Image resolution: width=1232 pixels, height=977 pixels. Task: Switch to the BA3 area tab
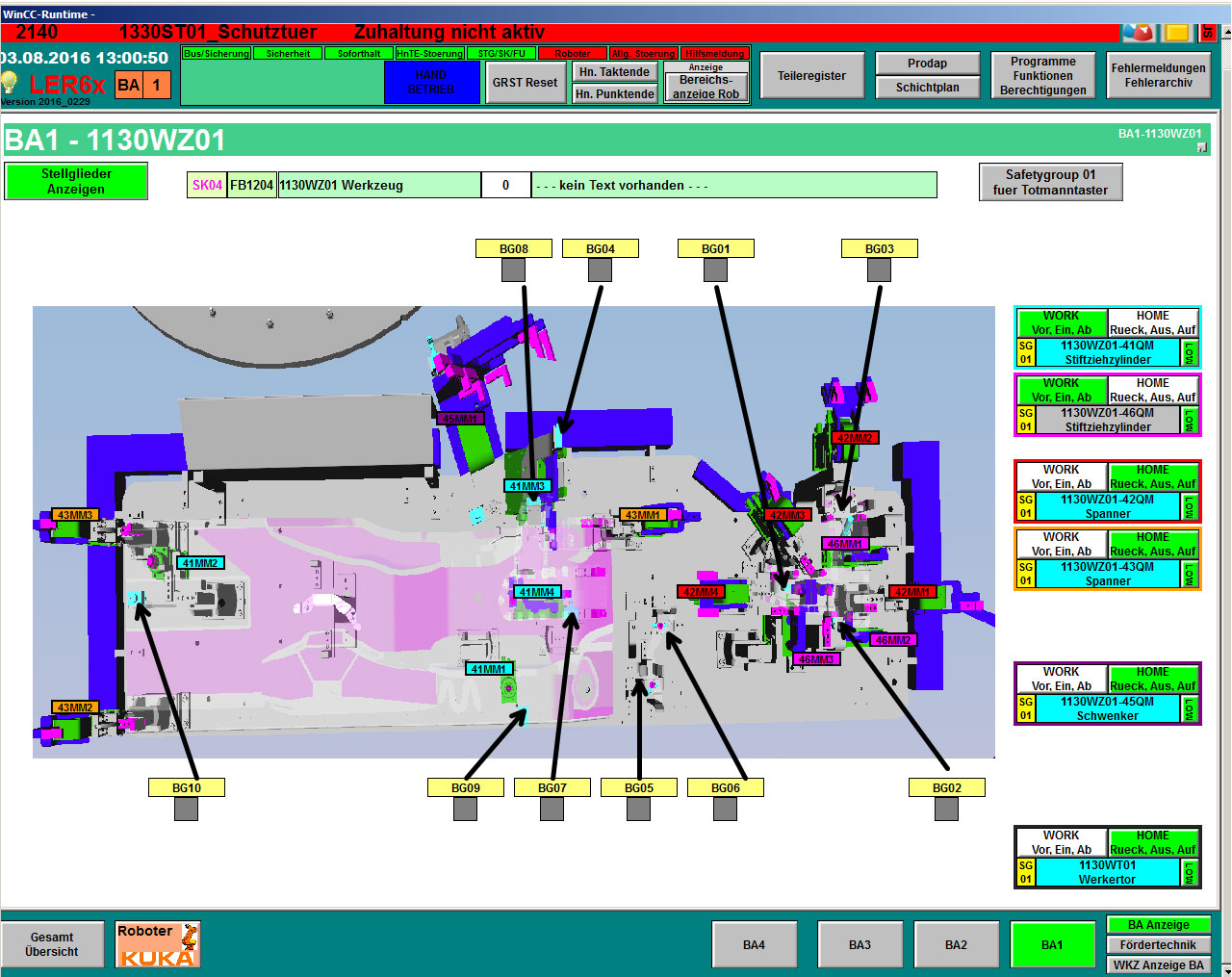(x=860, y=944)
